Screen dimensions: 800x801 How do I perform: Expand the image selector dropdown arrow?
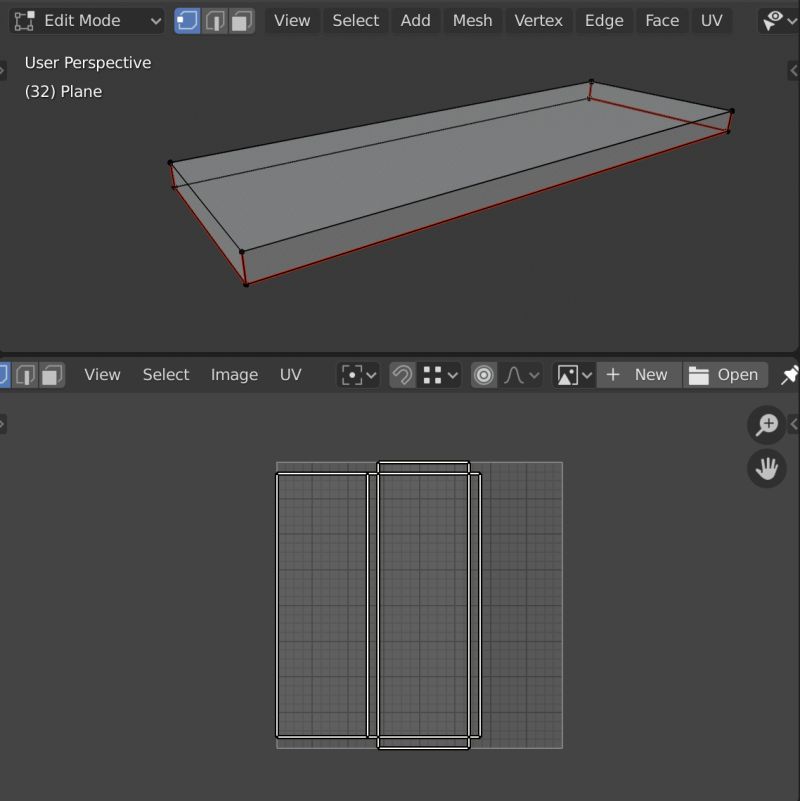pyautogui.click(x=589, y=374)
